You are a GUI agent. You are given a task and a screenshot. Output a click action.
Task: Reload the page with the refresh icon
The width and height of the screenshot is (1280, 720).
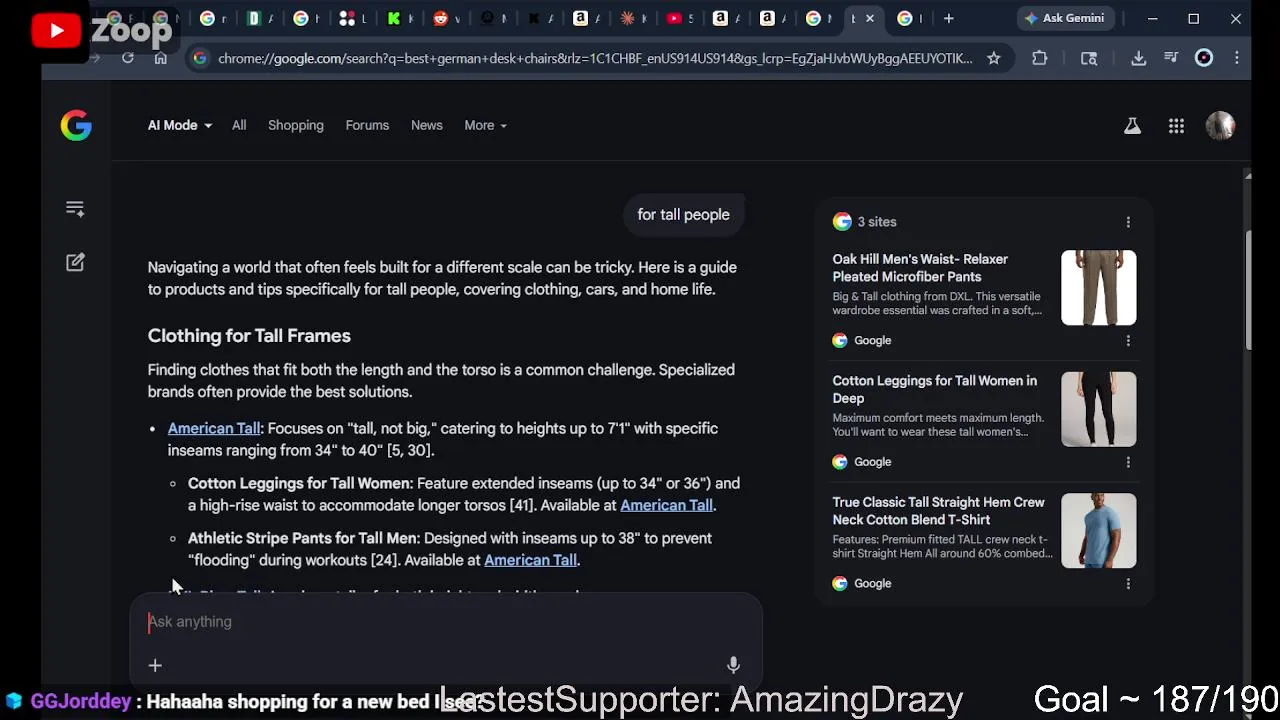(x=128, y=58)
